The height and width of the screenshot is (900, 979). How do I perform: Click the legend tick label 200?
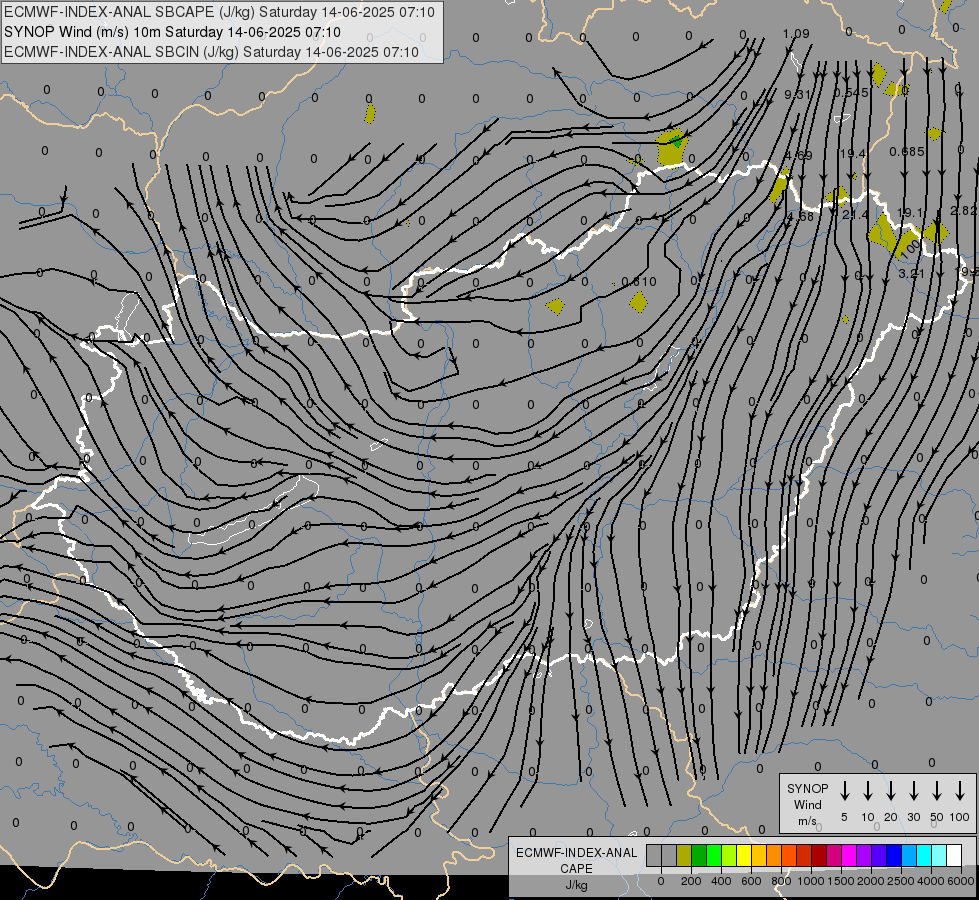691,881
